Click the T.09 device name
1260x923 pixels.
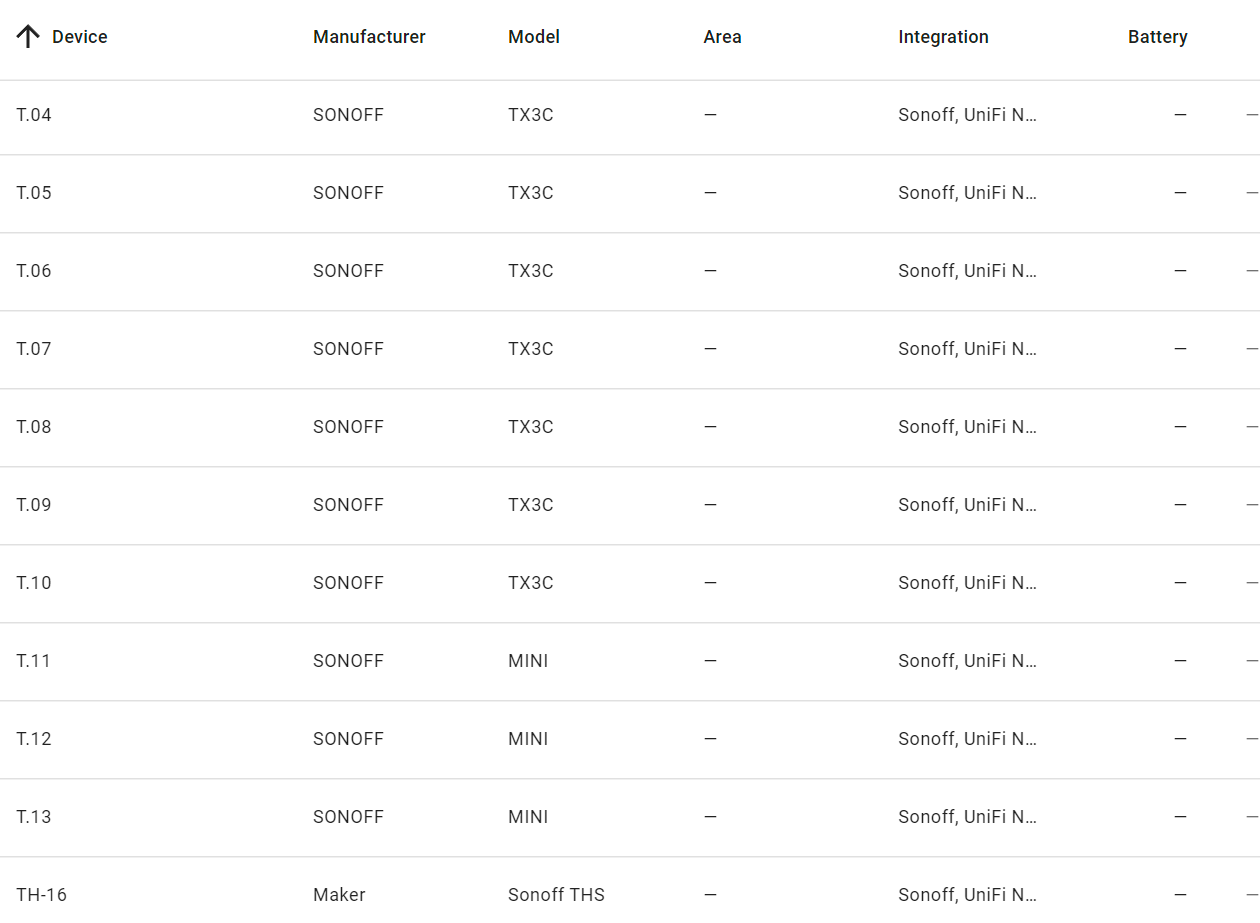[x=34, y=505]
